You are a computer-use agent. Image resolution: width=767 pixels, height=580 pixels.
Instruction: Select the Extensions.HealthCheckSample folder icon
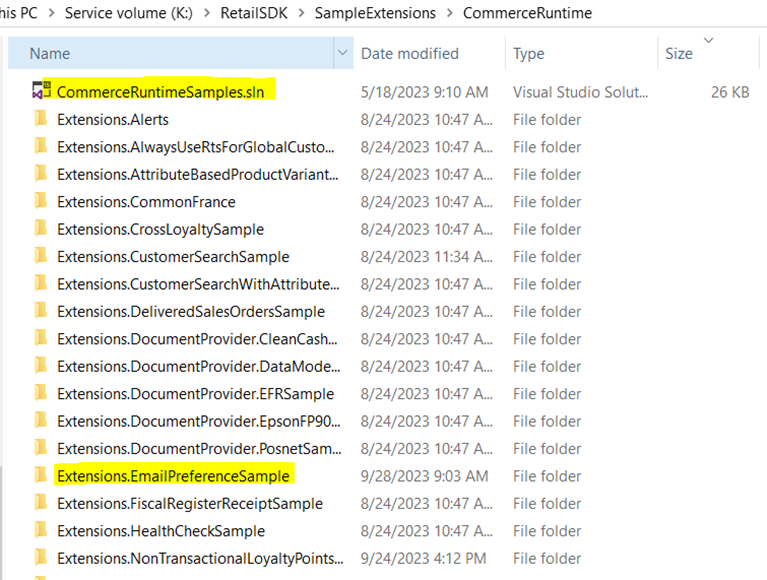(x=41, y=529)
